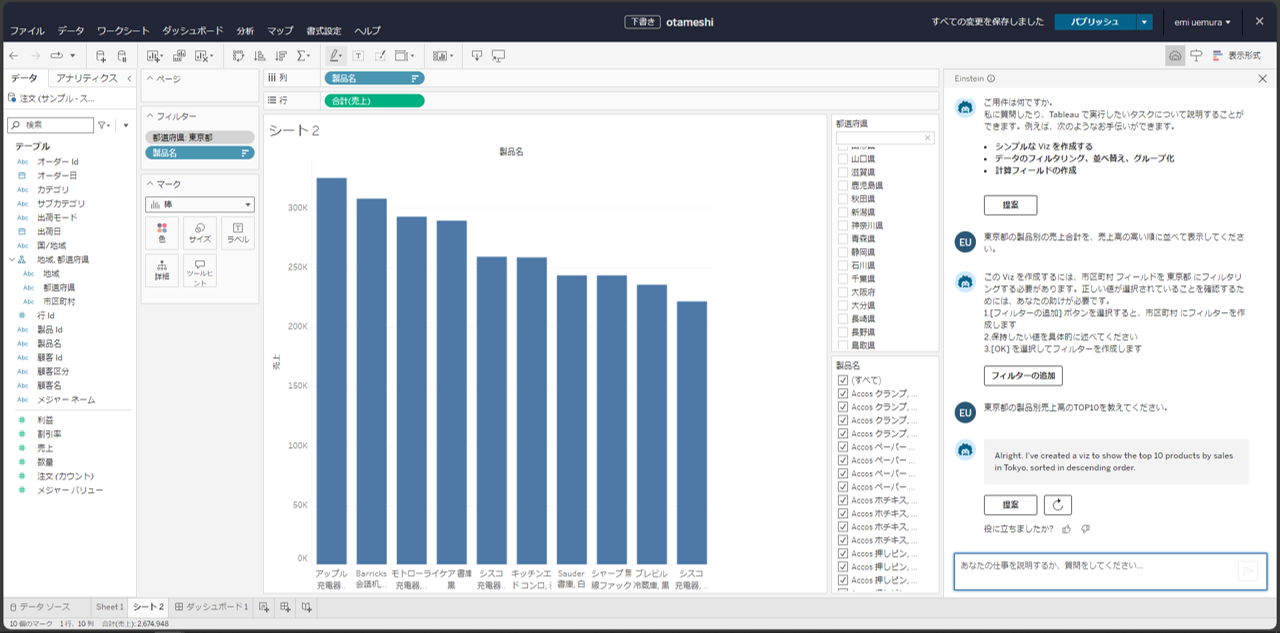Click the sort ascending toolbar icon
1280x633 pixels.
pos(260,56)
